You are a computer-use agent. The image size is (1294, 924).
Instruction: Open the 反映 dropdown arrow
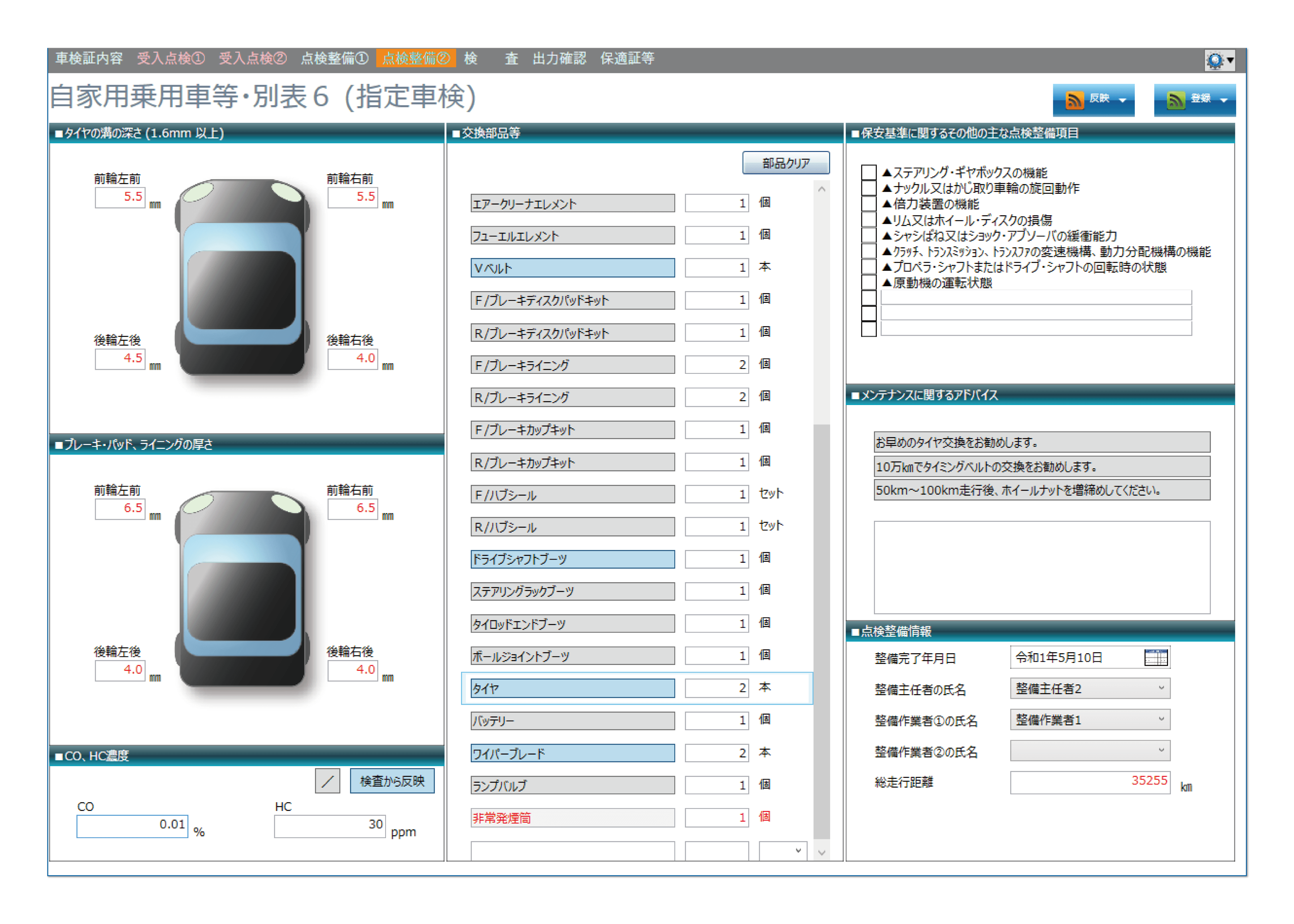tap(1122, 101)
